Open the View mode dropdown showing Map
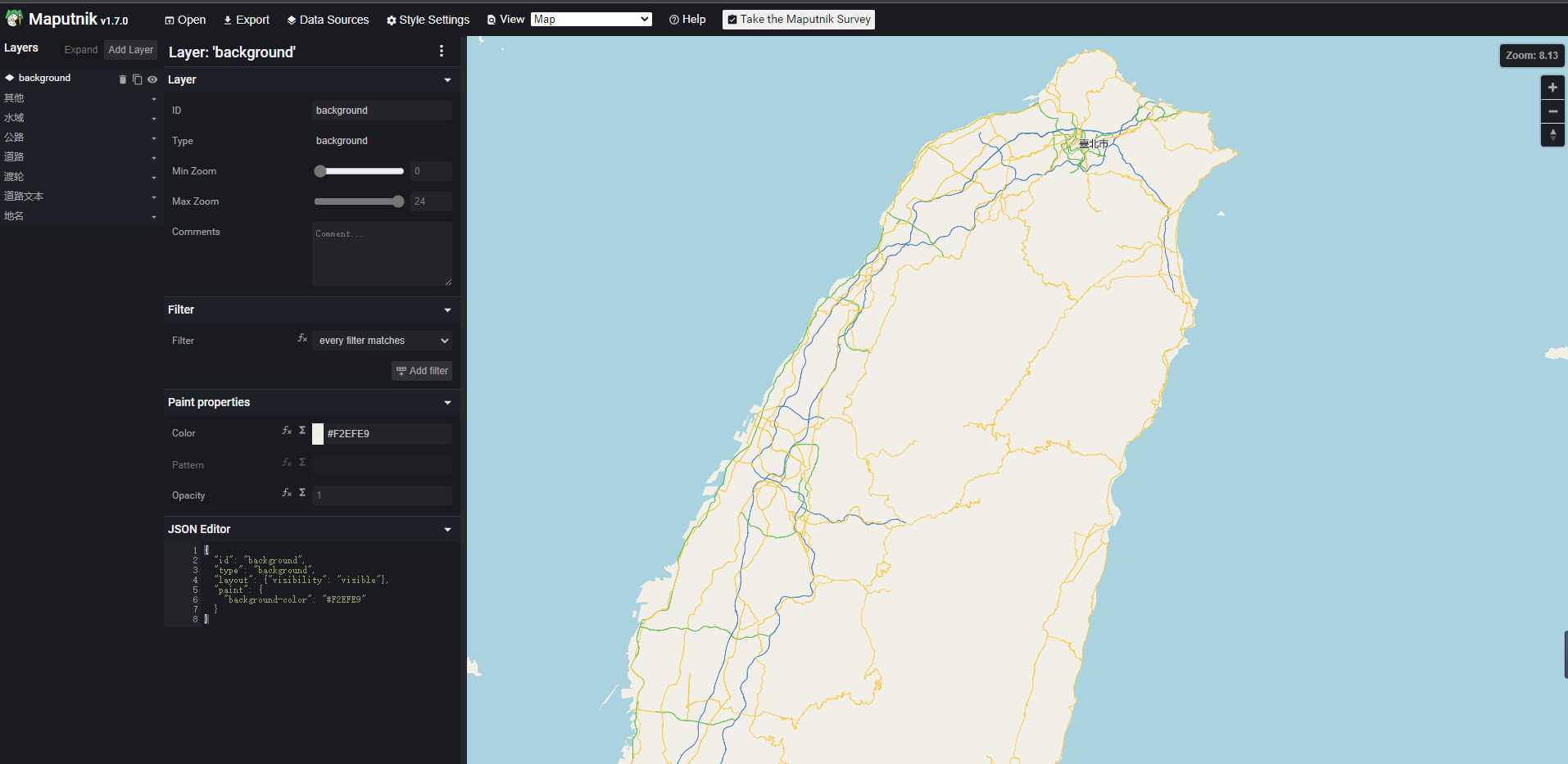The width and height of the screenshot is (1568, 764). point(591,18)
